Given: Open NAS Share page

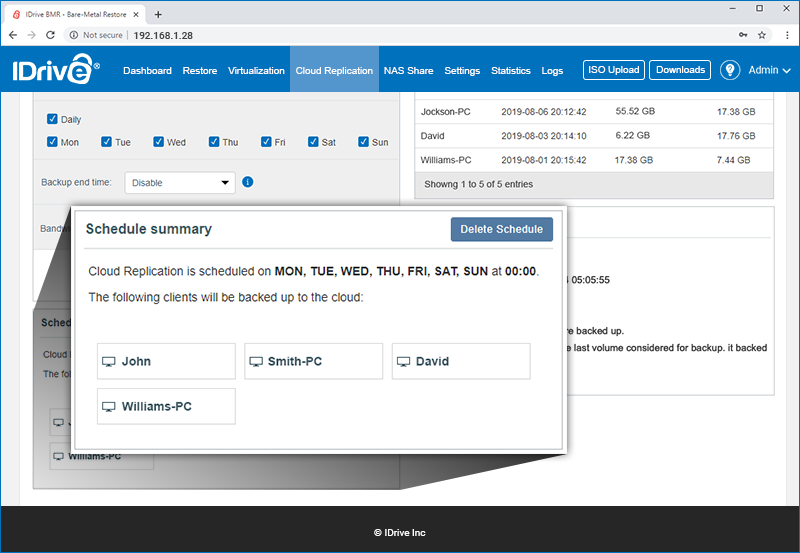Looking at the screenshot, I should tap(408, 70).
